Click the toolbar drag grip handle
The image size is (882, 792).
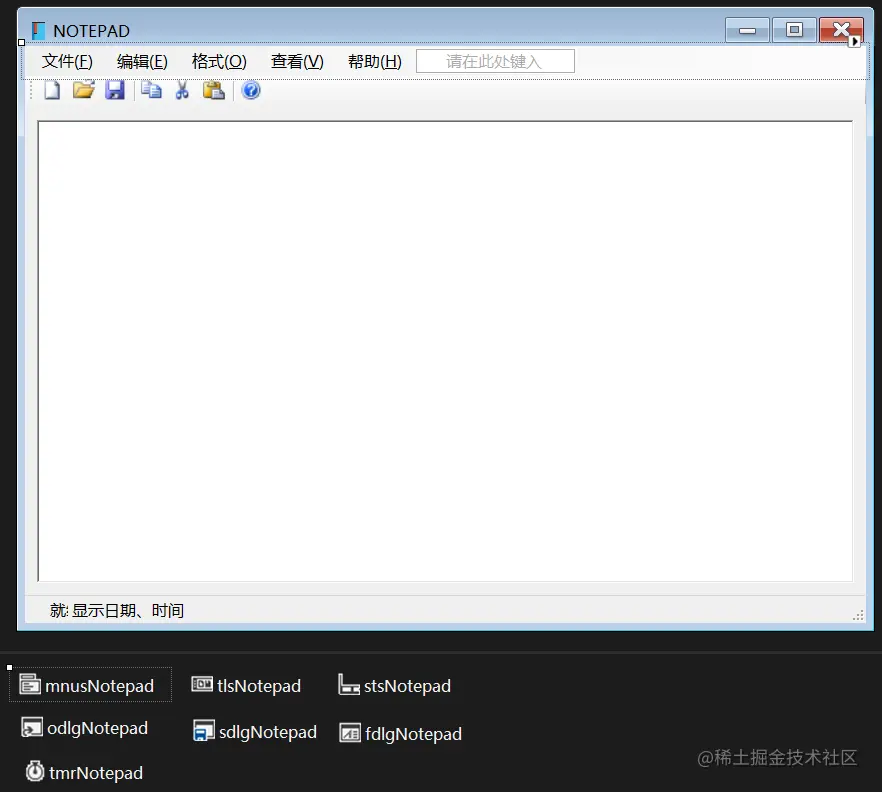pos(32,90)
